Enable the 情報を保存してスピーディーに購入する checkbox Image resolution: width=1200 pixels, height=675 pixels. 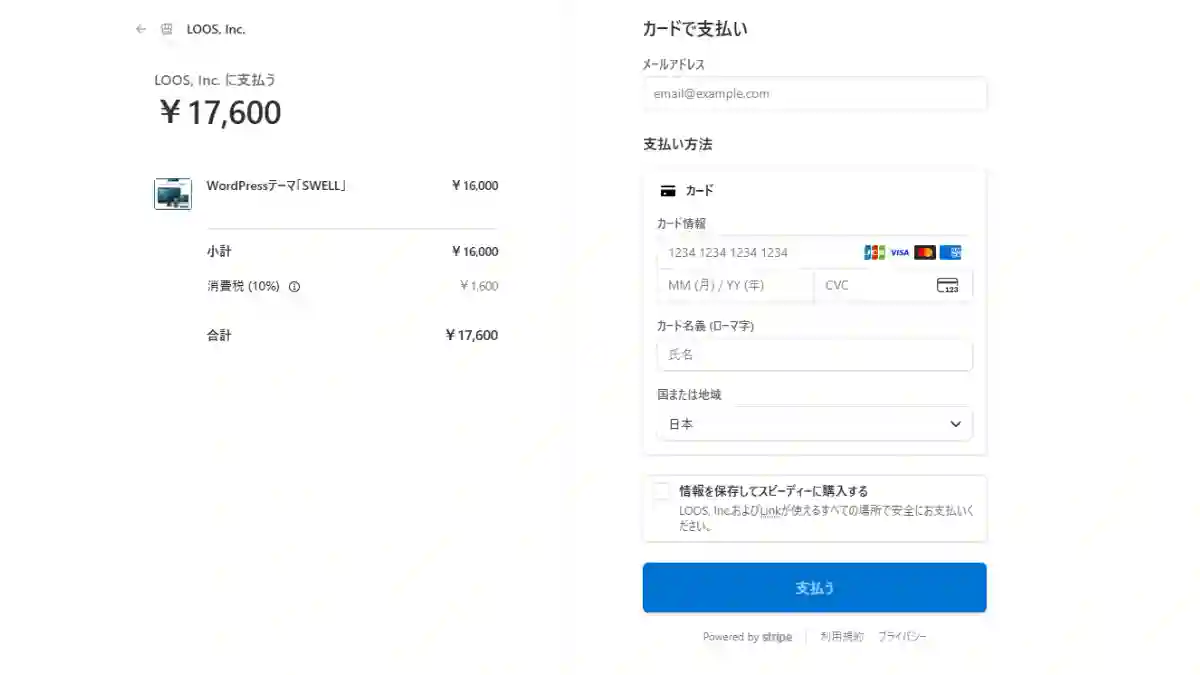661,490
